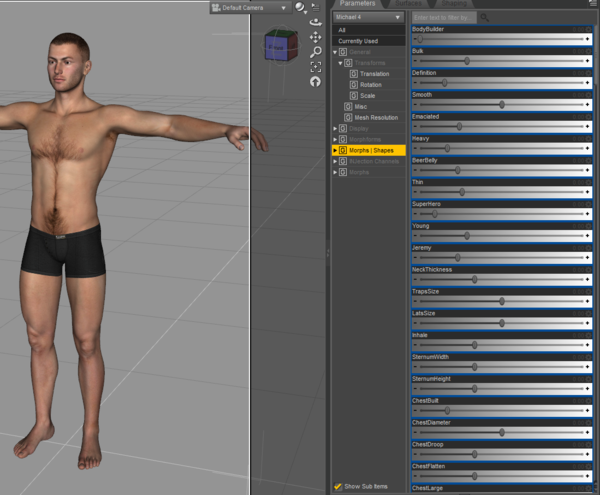Click the BeerBelly slider handle
The image size is (600, 495).
(x=458, y=170)
